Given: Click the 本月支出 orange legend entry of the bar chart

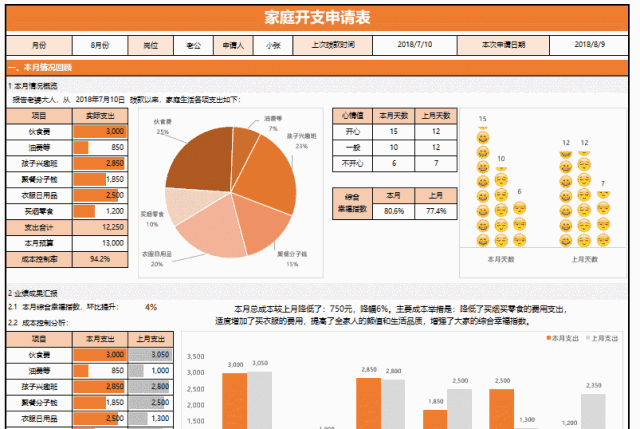Looking at the screenshot, I should tap(562, 338).
